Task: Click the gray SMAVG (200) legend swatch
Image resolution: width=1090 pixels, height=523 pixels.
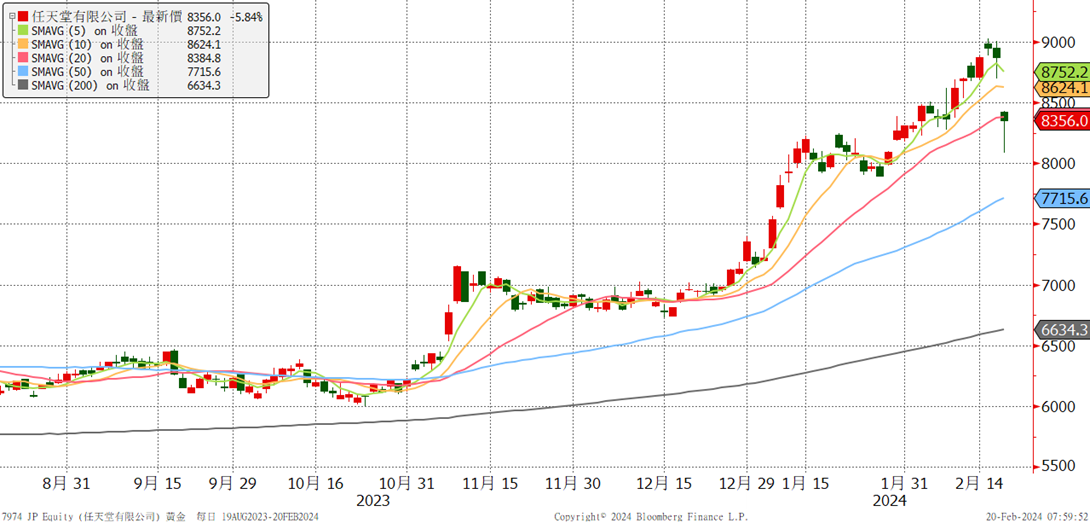Action: 23,86
